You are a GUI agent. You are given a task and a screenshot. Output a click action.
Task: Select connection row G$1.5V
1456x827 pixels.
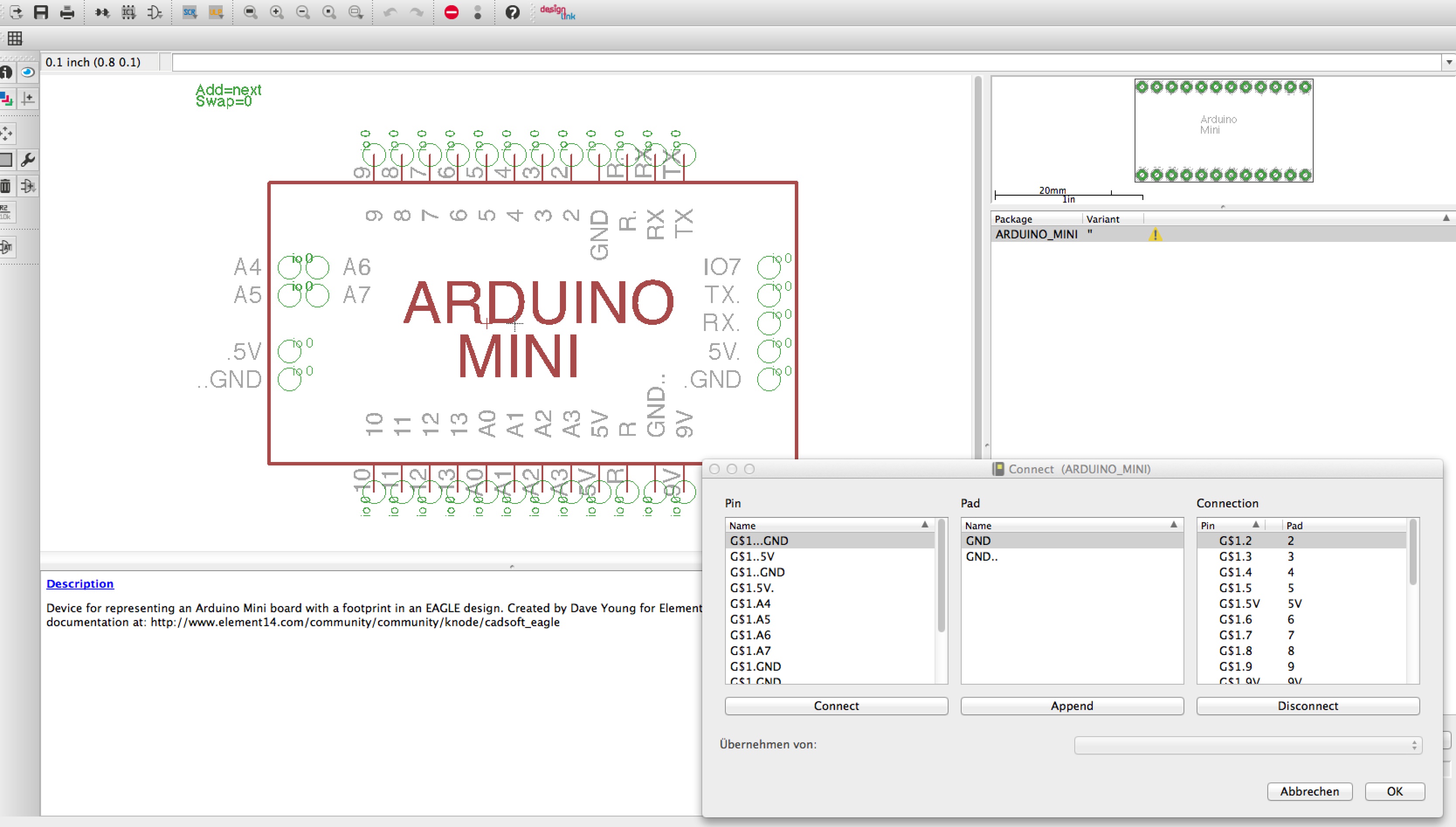coord(1301,604)
